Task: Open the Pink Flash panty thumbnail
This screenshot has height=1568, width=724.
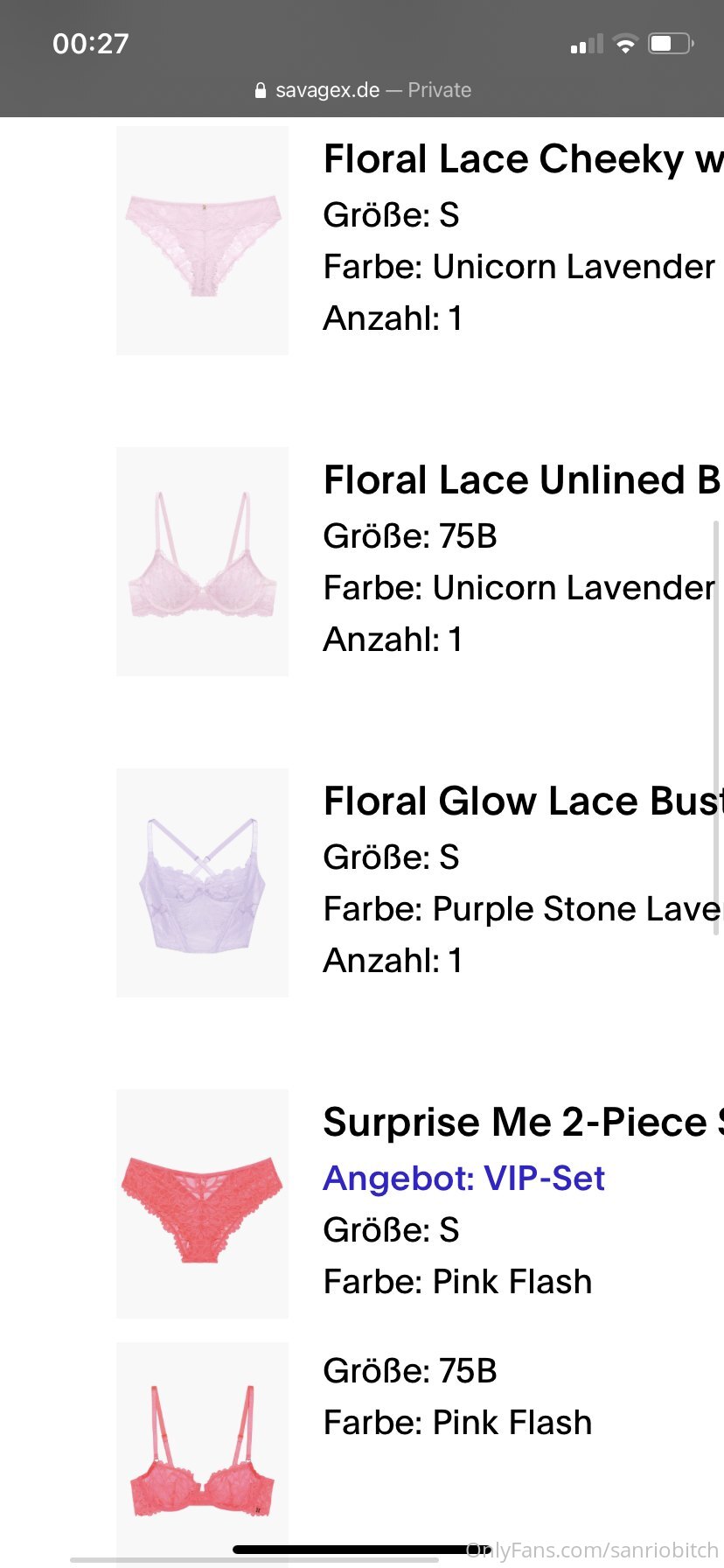Action: point(202,1204)
